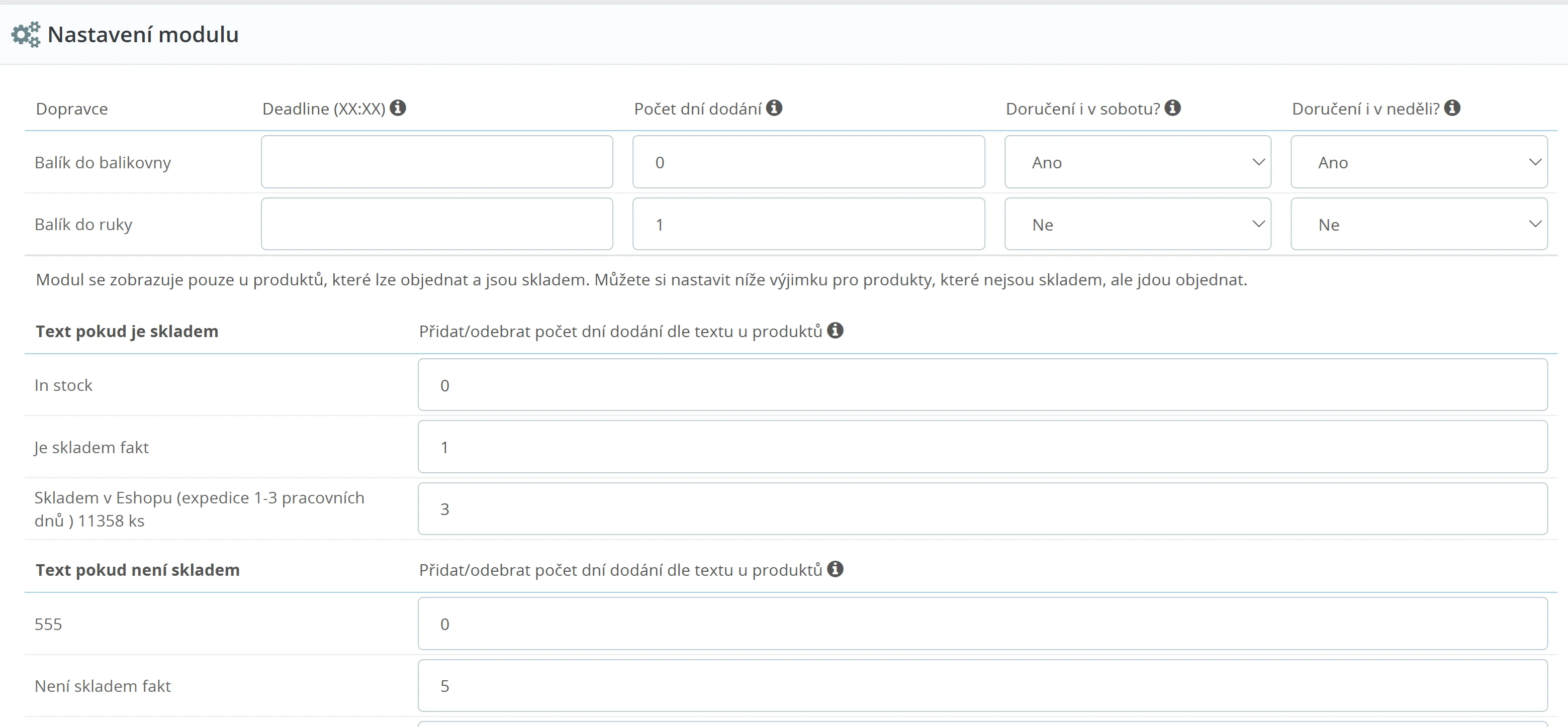Click the Není skladem fakt input field
The width and height of the screenshot is (1568, 727).
[982, 686]
